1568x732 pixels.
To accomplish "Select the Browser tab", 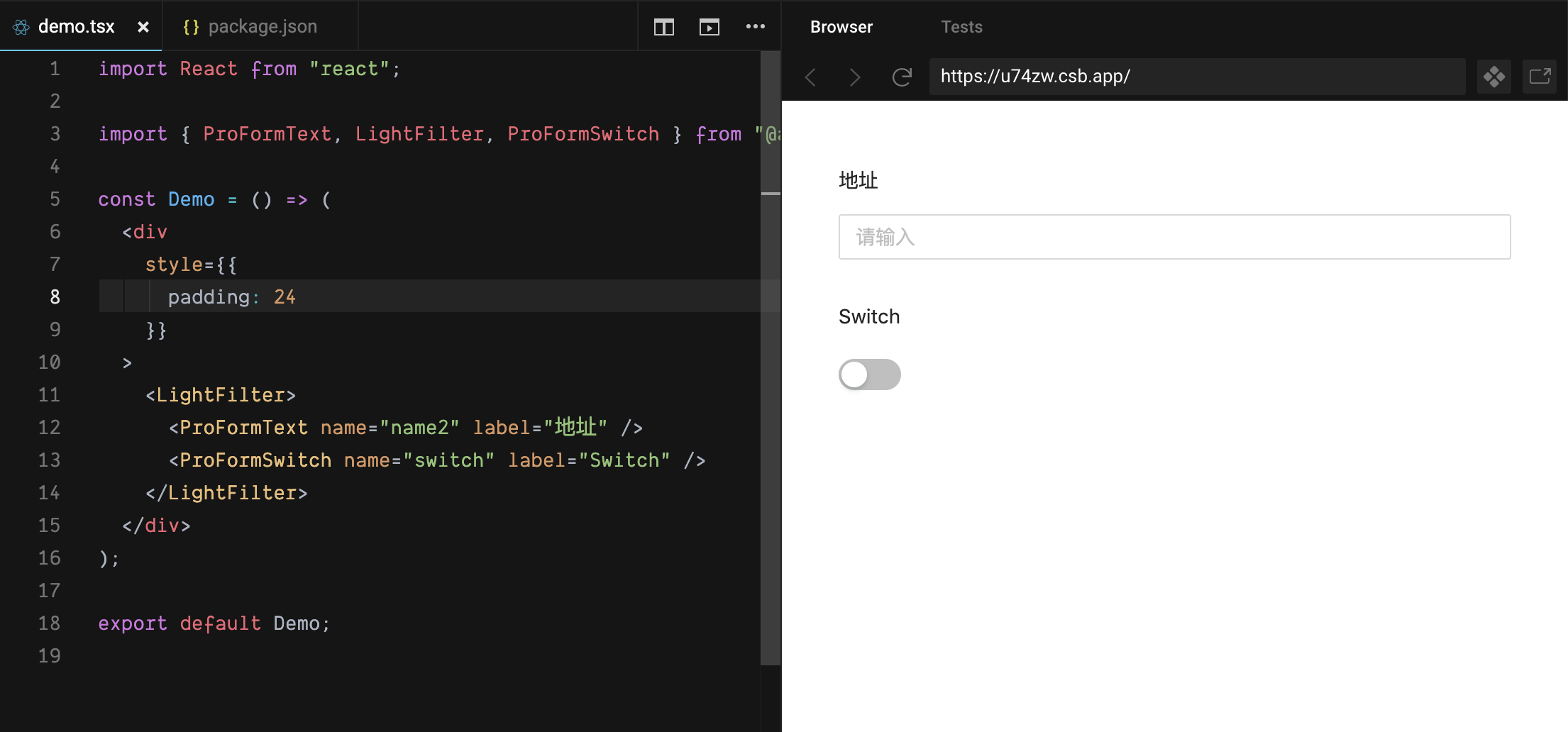I will tap(841, 27).
